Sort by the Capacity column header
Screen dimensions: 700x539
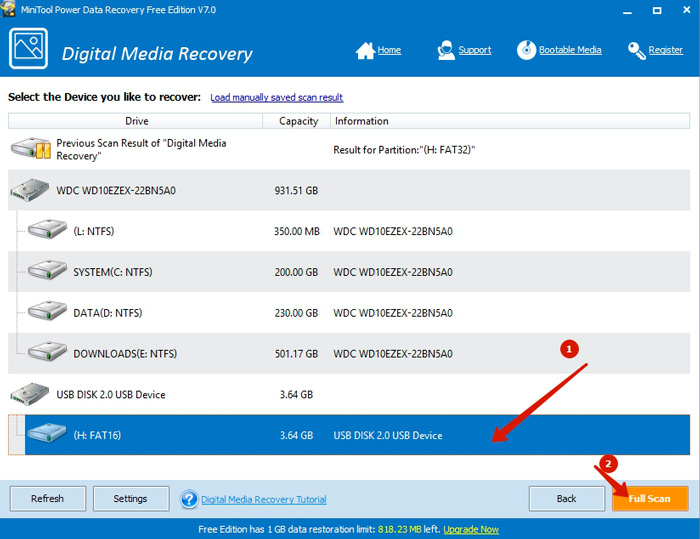(x=296, y=121)
